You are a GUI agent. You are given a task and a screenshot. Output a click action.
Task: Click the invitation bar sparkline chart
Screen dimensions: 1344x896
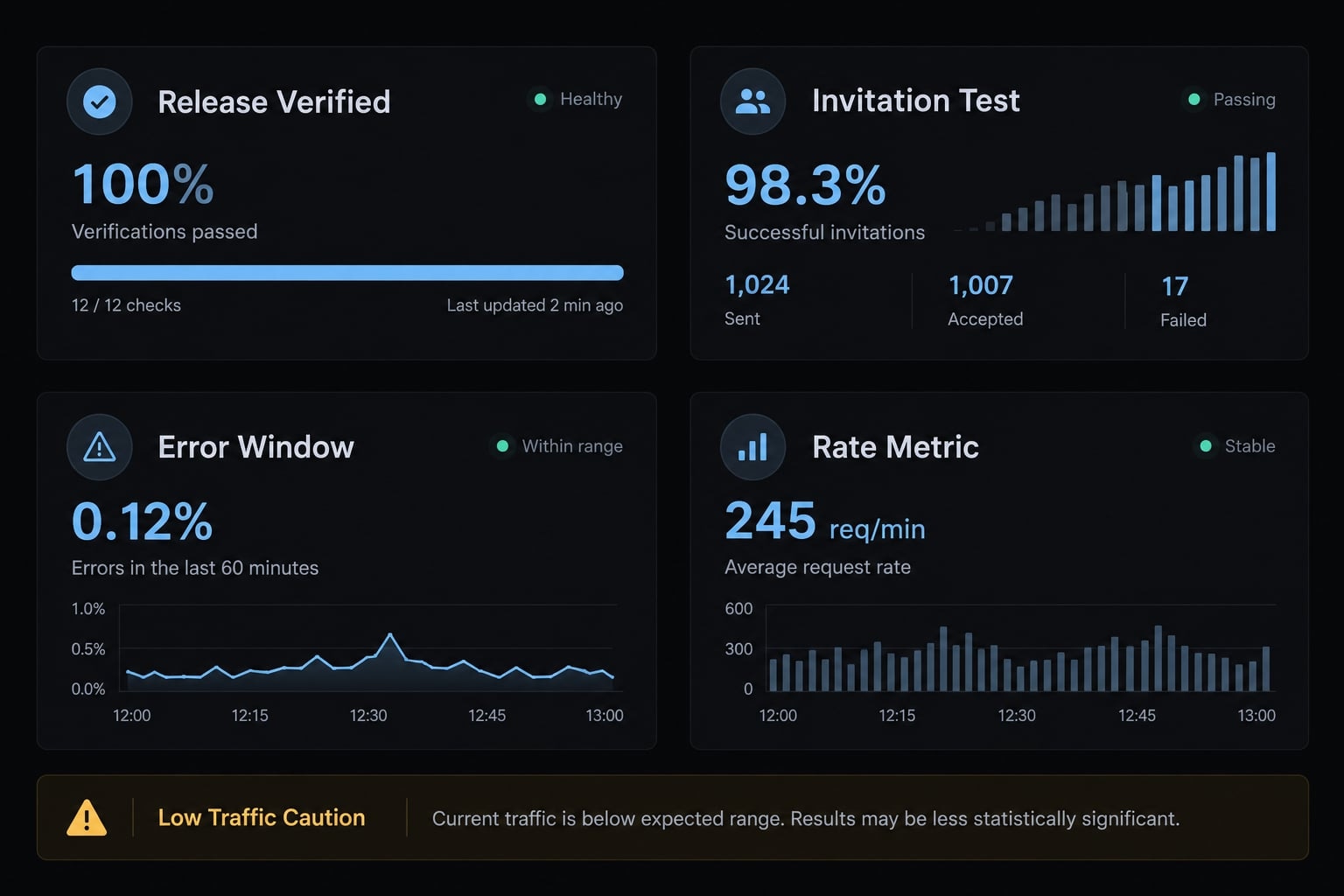click(x=1116, y=192)
